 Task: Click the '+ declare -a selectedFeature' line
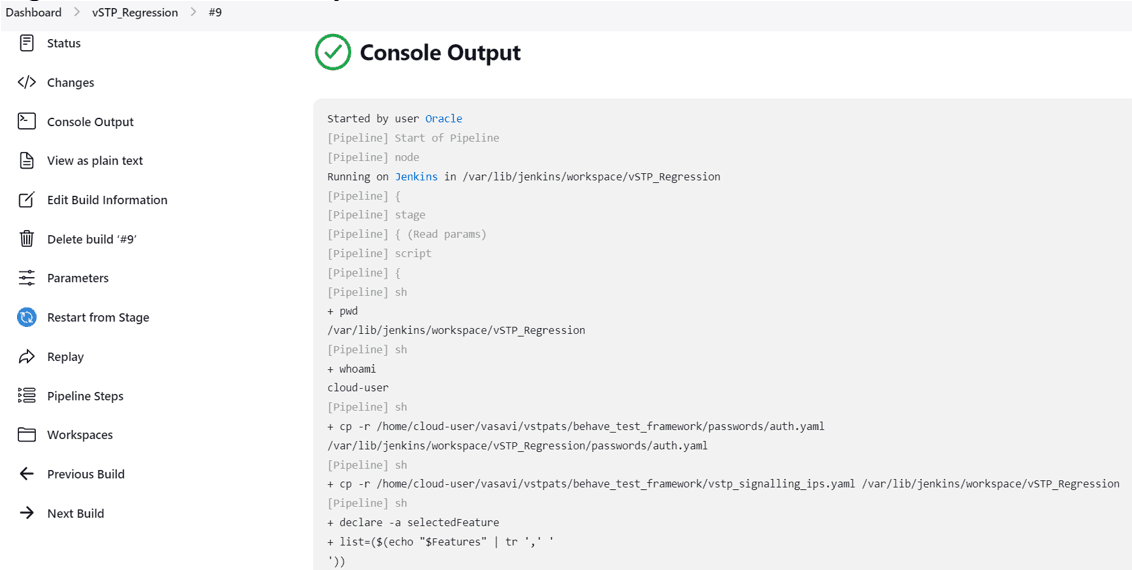pos(413,522)
